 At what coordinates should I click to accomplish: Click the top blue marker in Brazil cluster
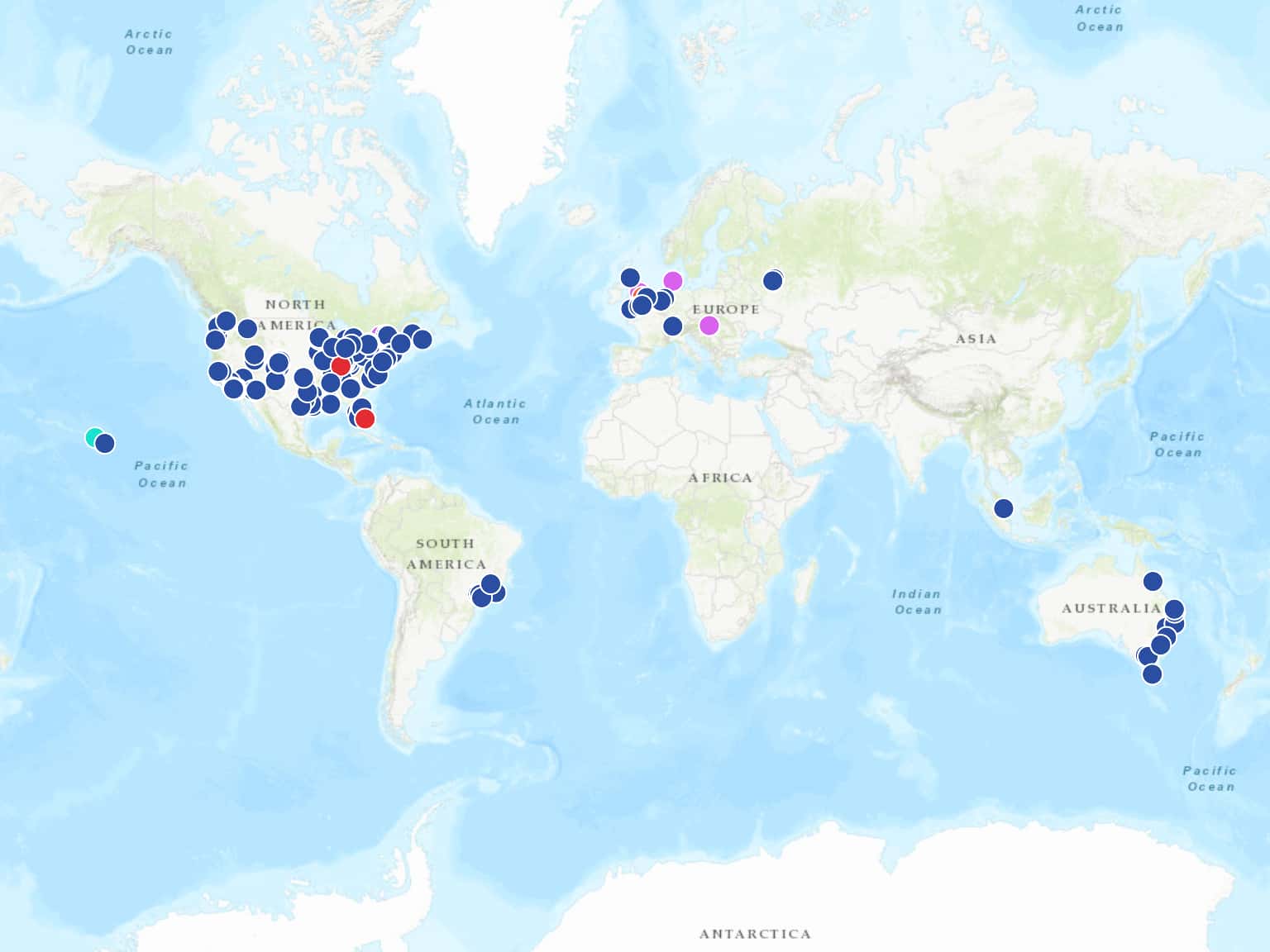[490, 584]
